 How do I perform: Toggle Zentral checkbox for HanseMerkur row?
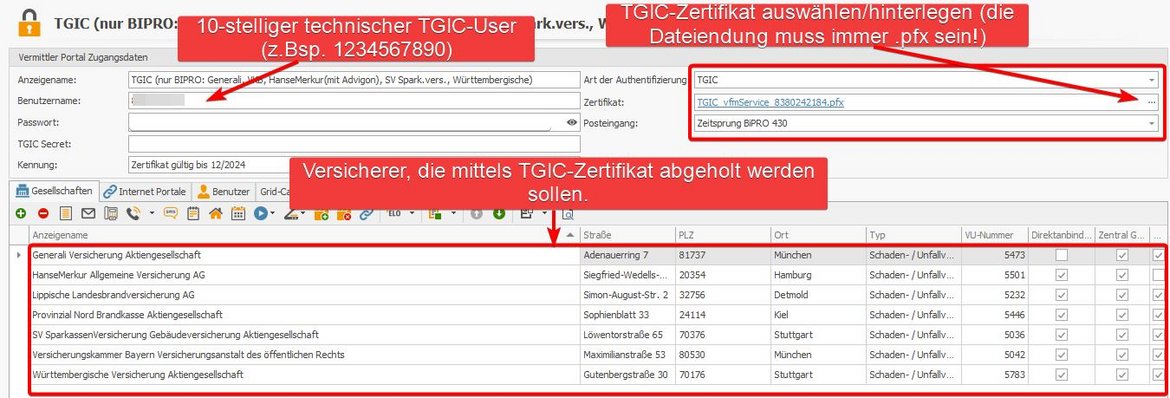coord(1121,276)
